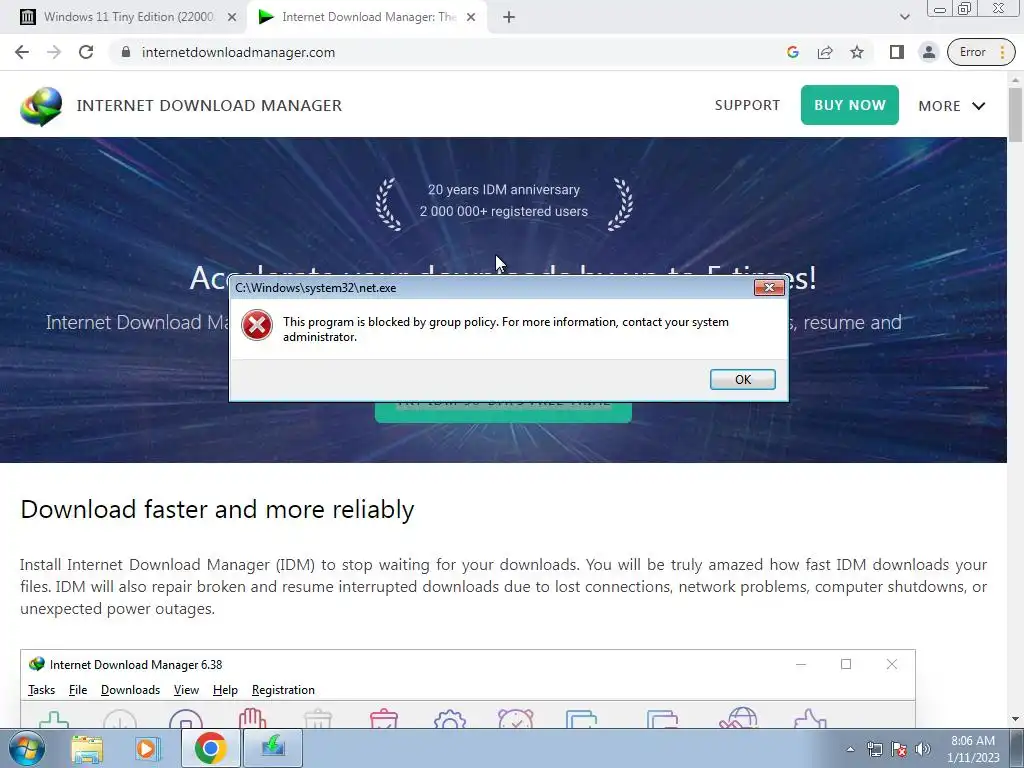This screenshot has height=768, width=1024.
Task: Click the Action Center flag icon
Action: coord(899,749)
